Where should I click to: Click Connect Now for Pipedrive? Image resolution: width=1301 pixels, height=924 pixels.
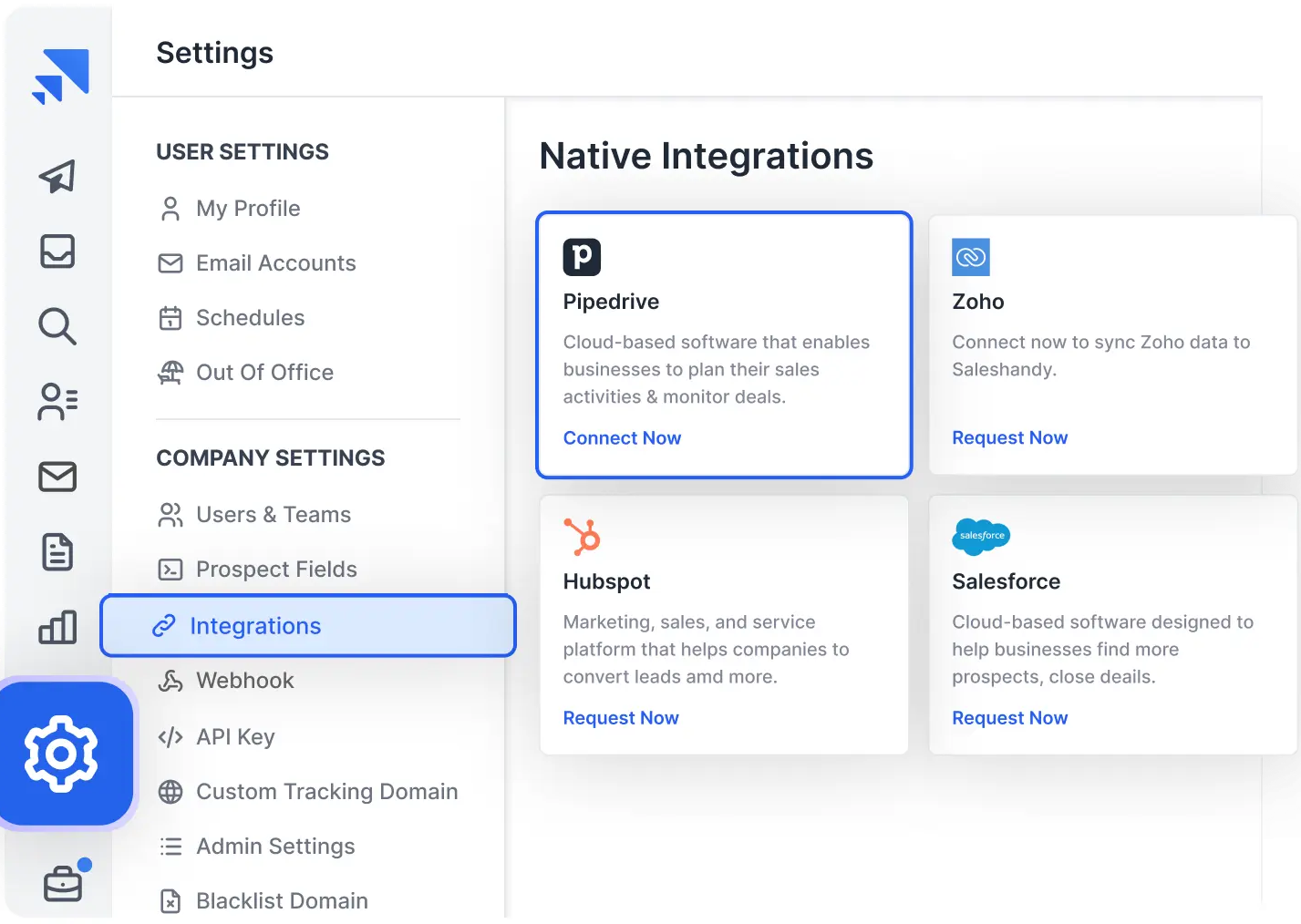click(x=622, y=438)
